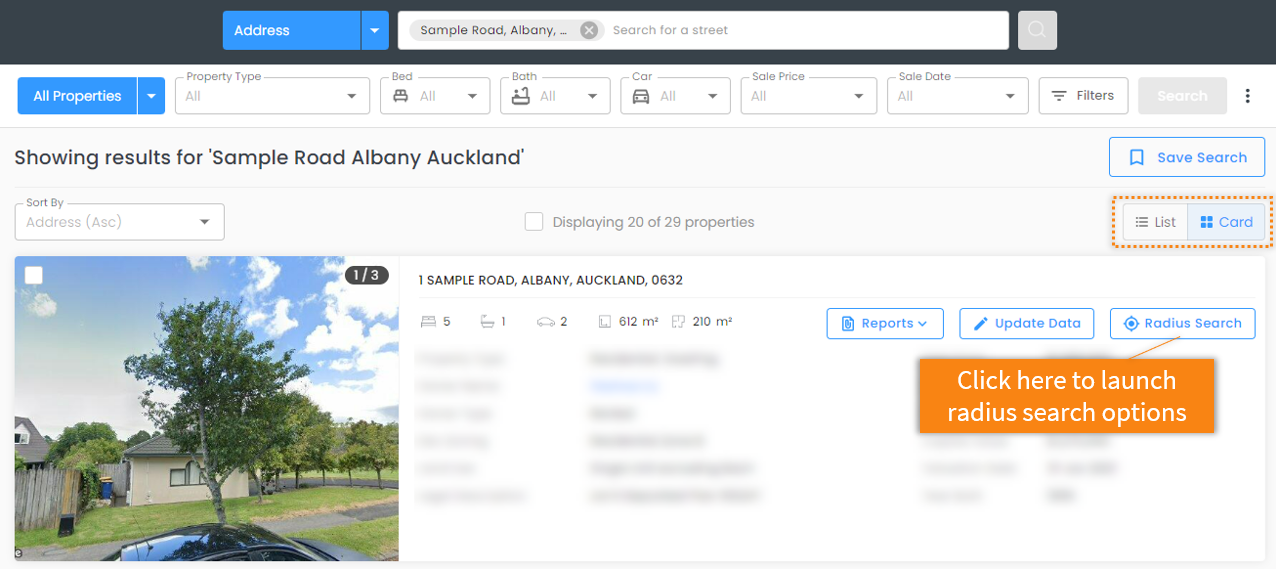Open the three-dot more options menu
Image resolution: width=1276 pixels, height=569 pixels.
coord(1247,96)
